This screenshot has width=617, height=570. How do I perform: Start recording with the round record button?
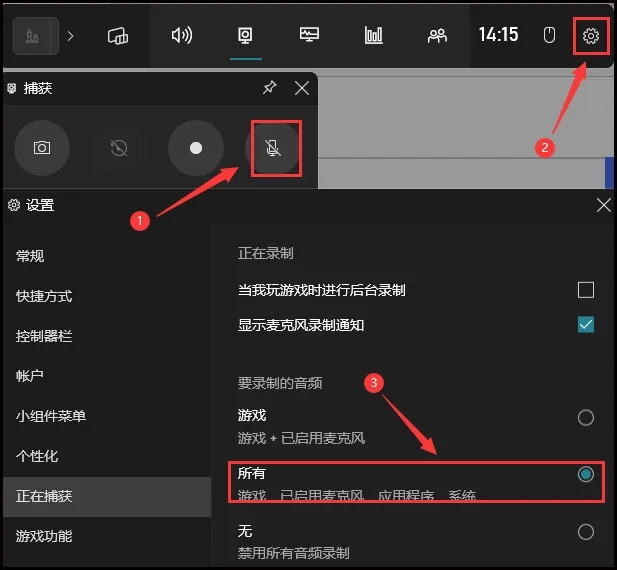196,148
